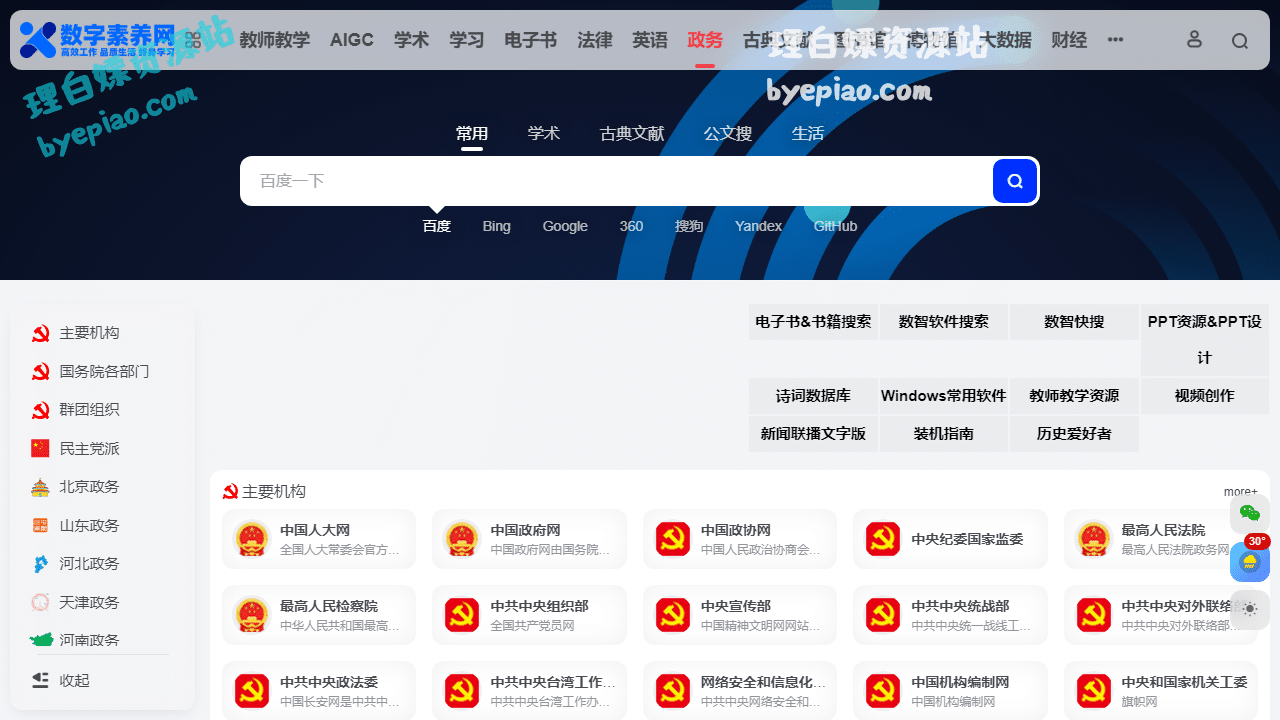The width and height of the screenshot is (1280, 720).
Task: Open the floating weather widget
Action: (1250, 561)
